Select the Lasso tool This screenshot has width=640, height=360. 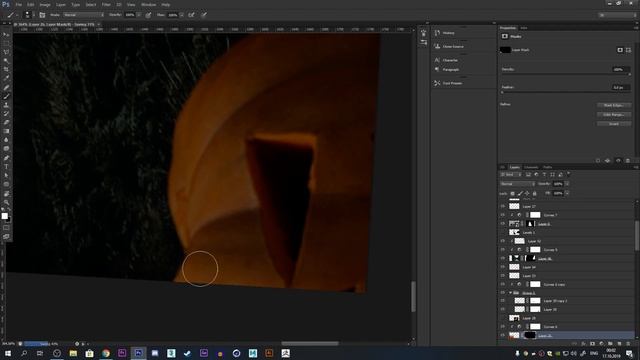click(6, 52)
